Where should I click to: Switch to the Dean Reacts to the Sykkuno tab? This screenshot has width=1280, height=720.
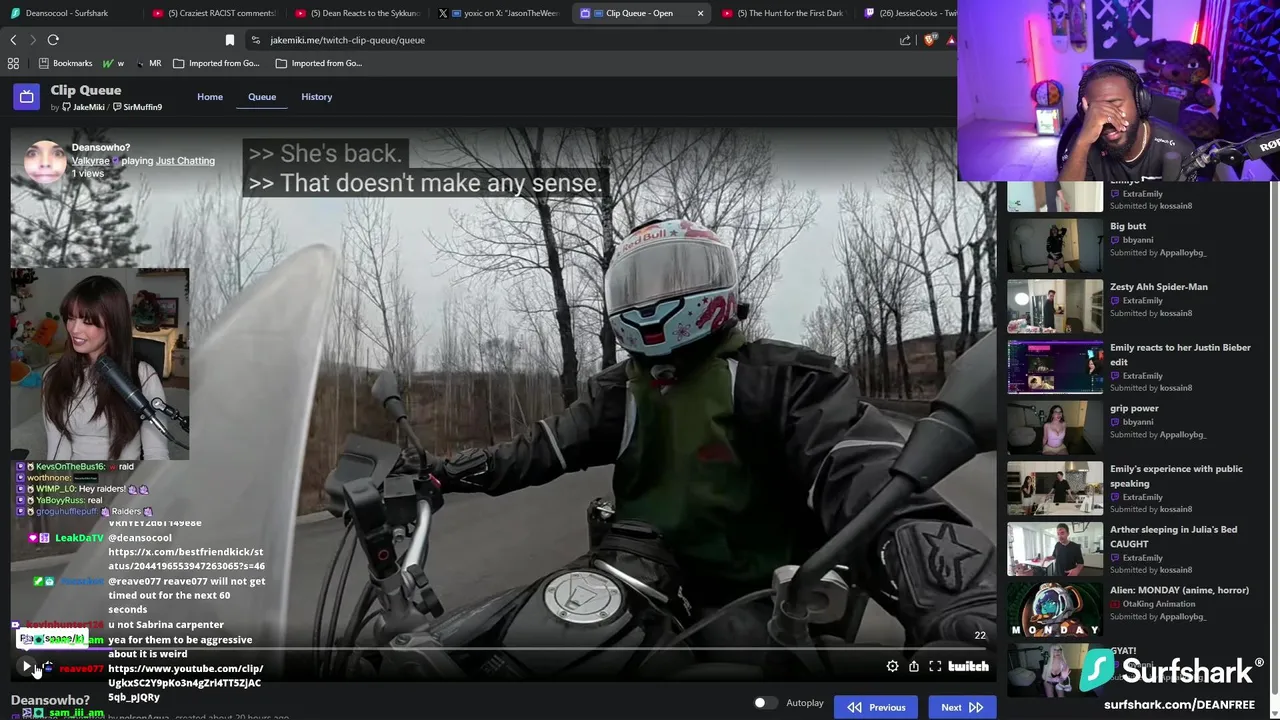pyautogui.click(x=357, y=13)
